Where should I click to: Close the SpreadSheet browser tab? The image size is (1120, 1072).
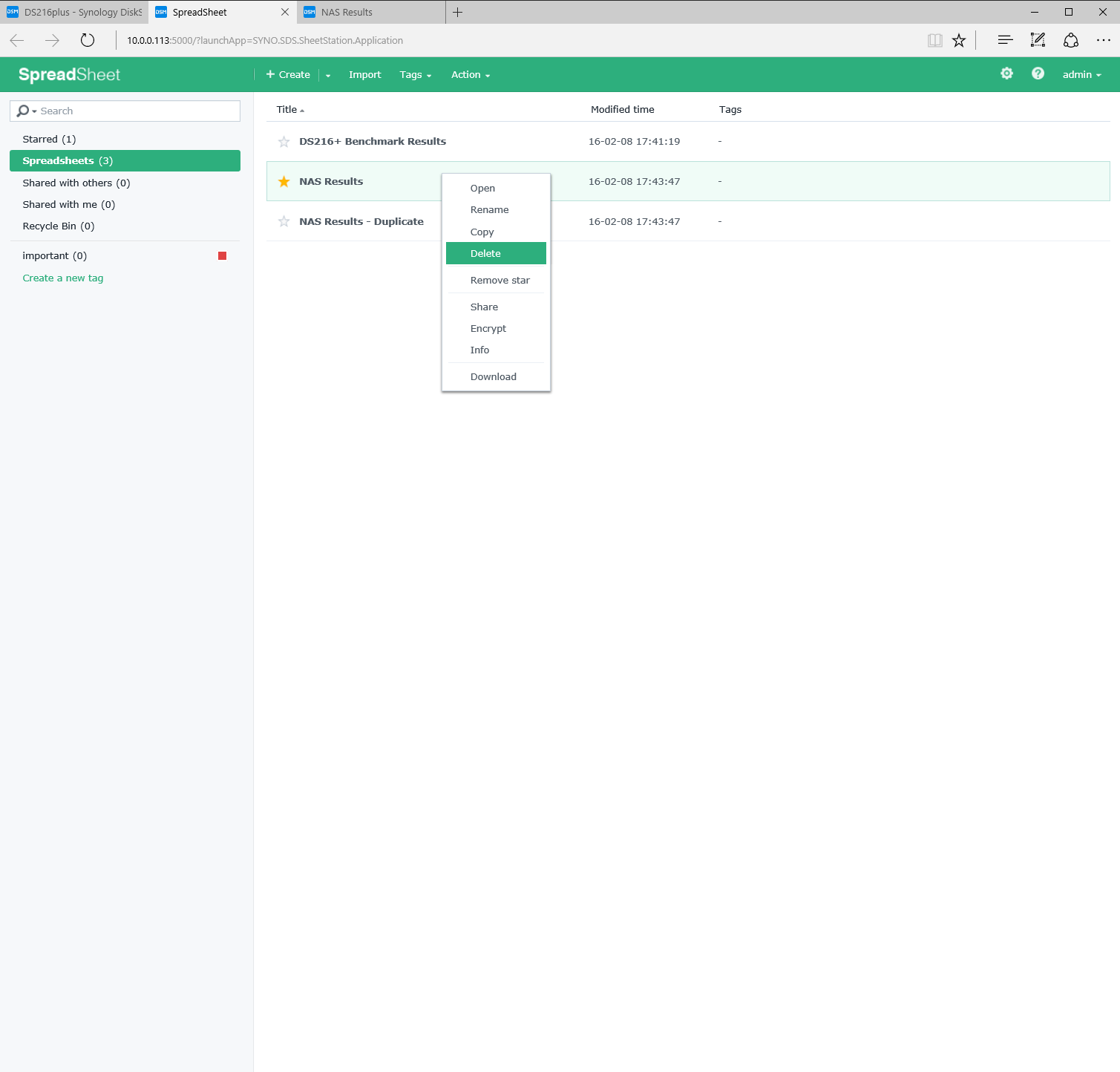[x=285, y=12]
